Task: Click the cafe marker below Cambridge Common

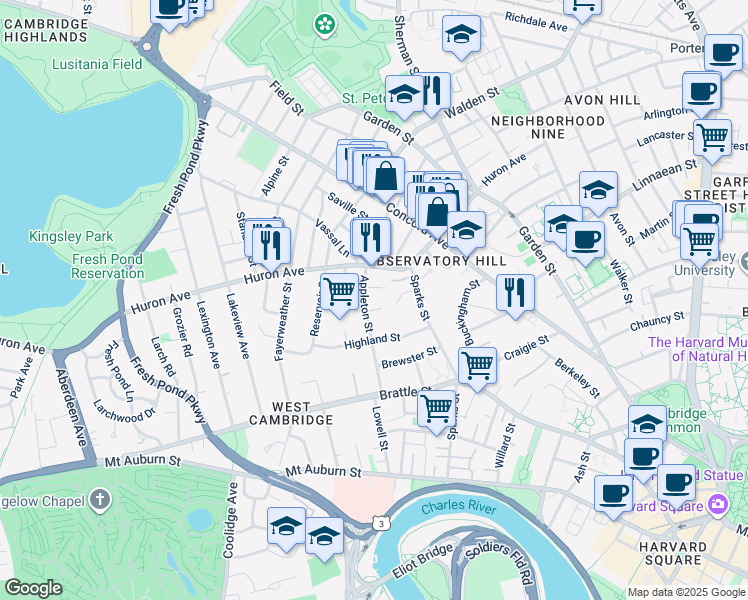Action: pos(644,457)
